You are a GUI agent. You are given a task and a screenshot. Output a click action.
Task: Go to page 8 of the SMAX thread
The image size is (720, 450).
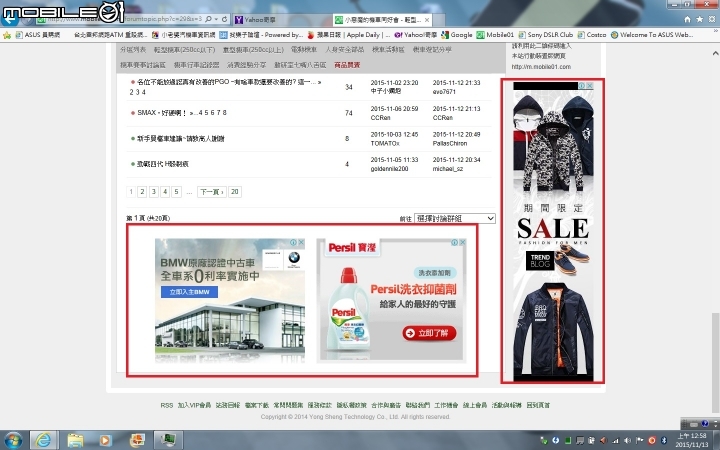coord(225,112)
